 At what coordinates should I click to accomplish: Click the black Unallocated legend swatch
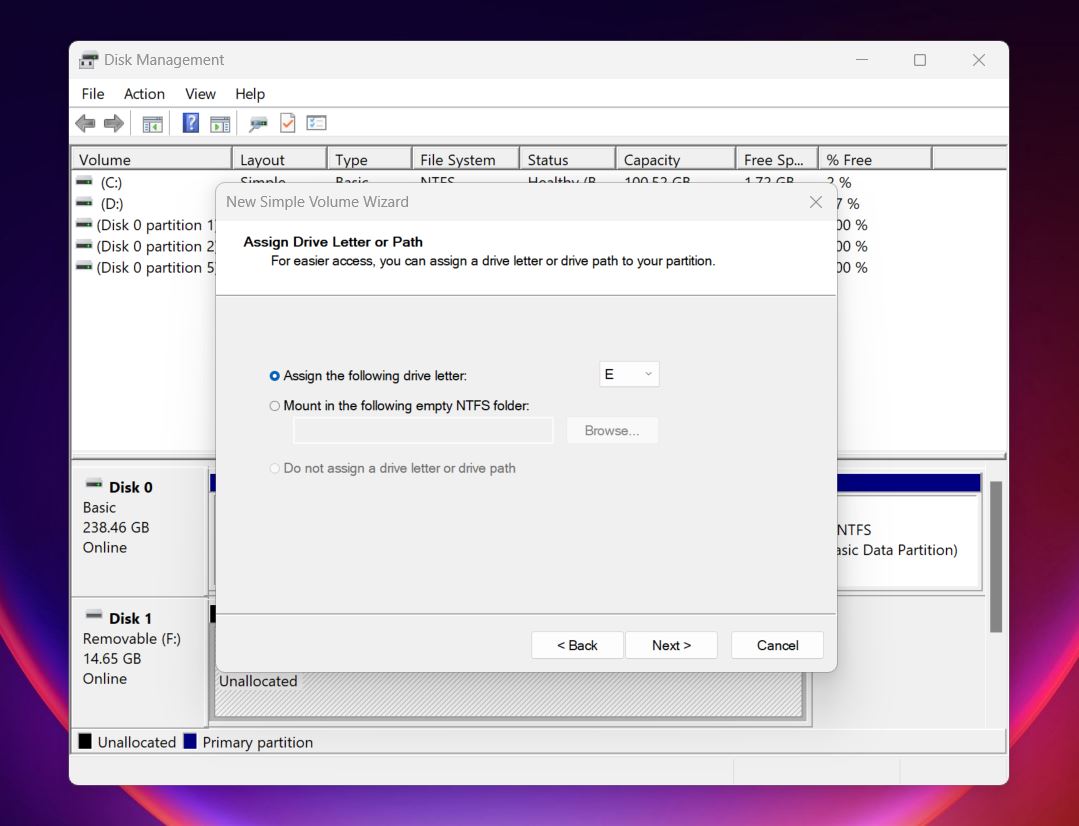[85, 741]
